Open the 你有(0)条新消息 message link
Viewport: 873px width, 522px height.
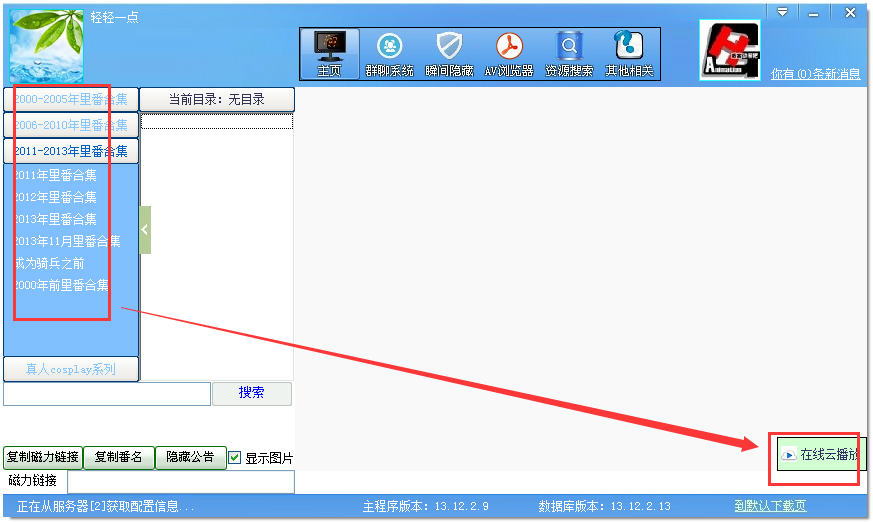[x=815, y=74]
